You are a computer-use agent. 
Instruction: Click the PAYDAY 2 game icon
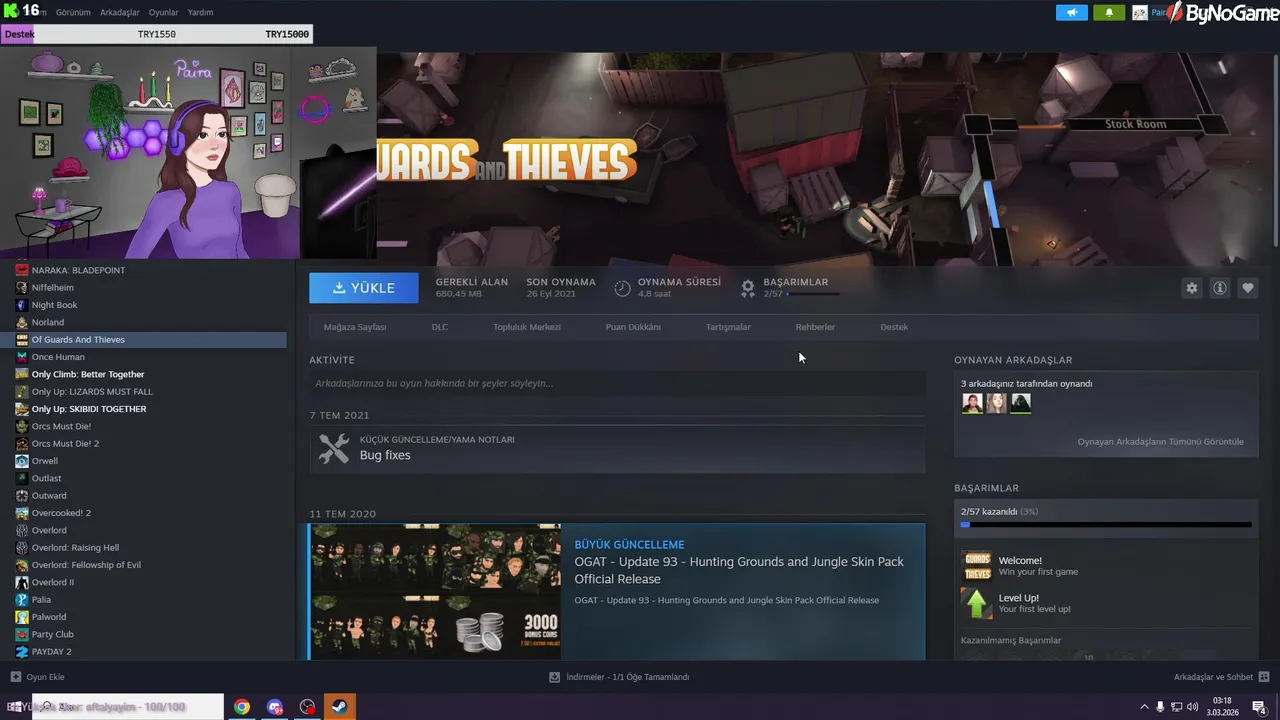22,652
